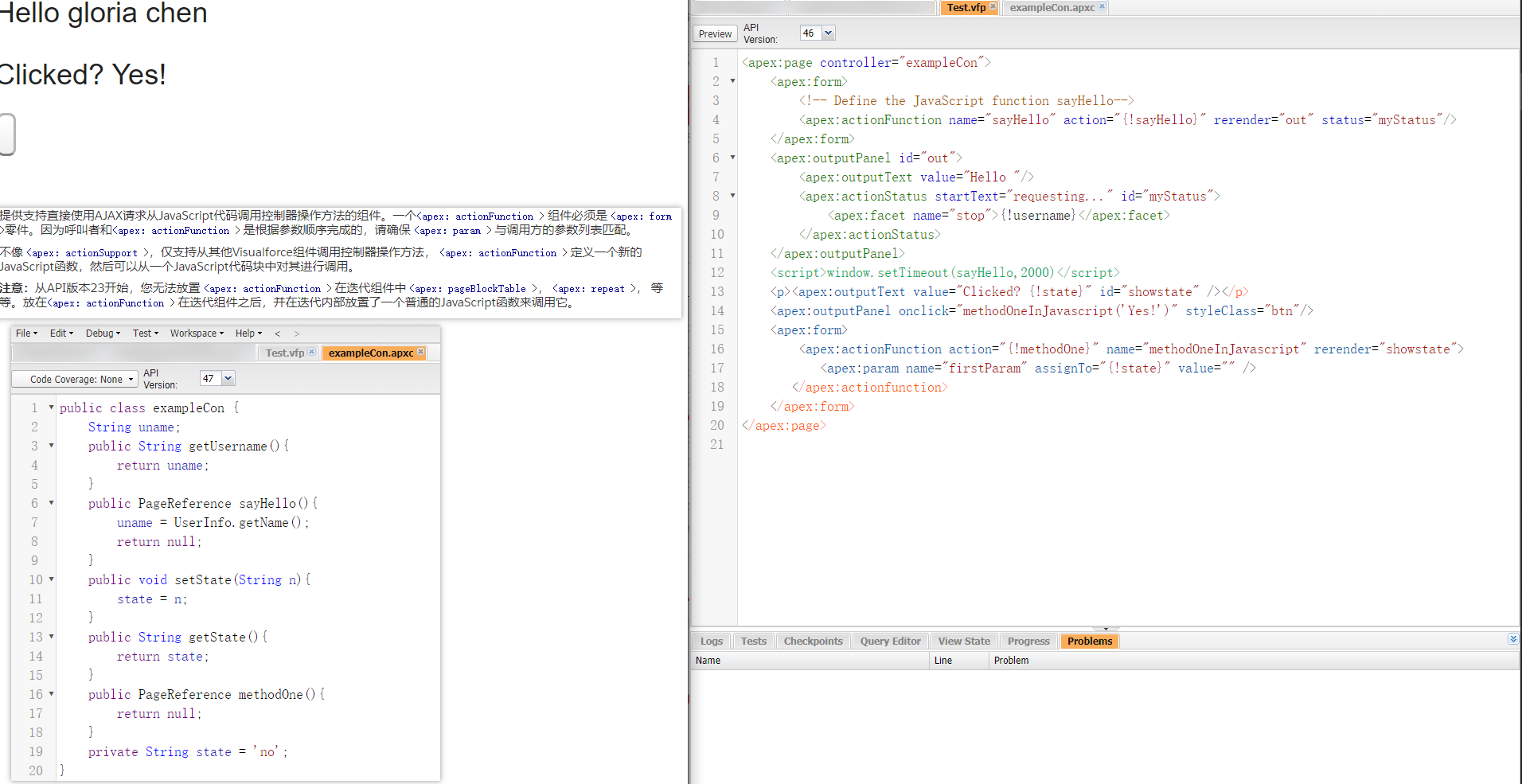Place cursor on apex:facet stop line 9
This screenshot has height=784, width=1522.
pos(999,215)
